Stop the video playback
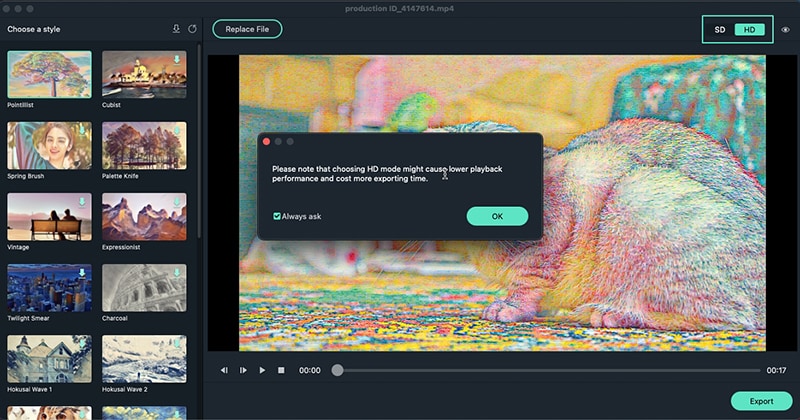The image size is (800, 420). click(x=281, y=370)
